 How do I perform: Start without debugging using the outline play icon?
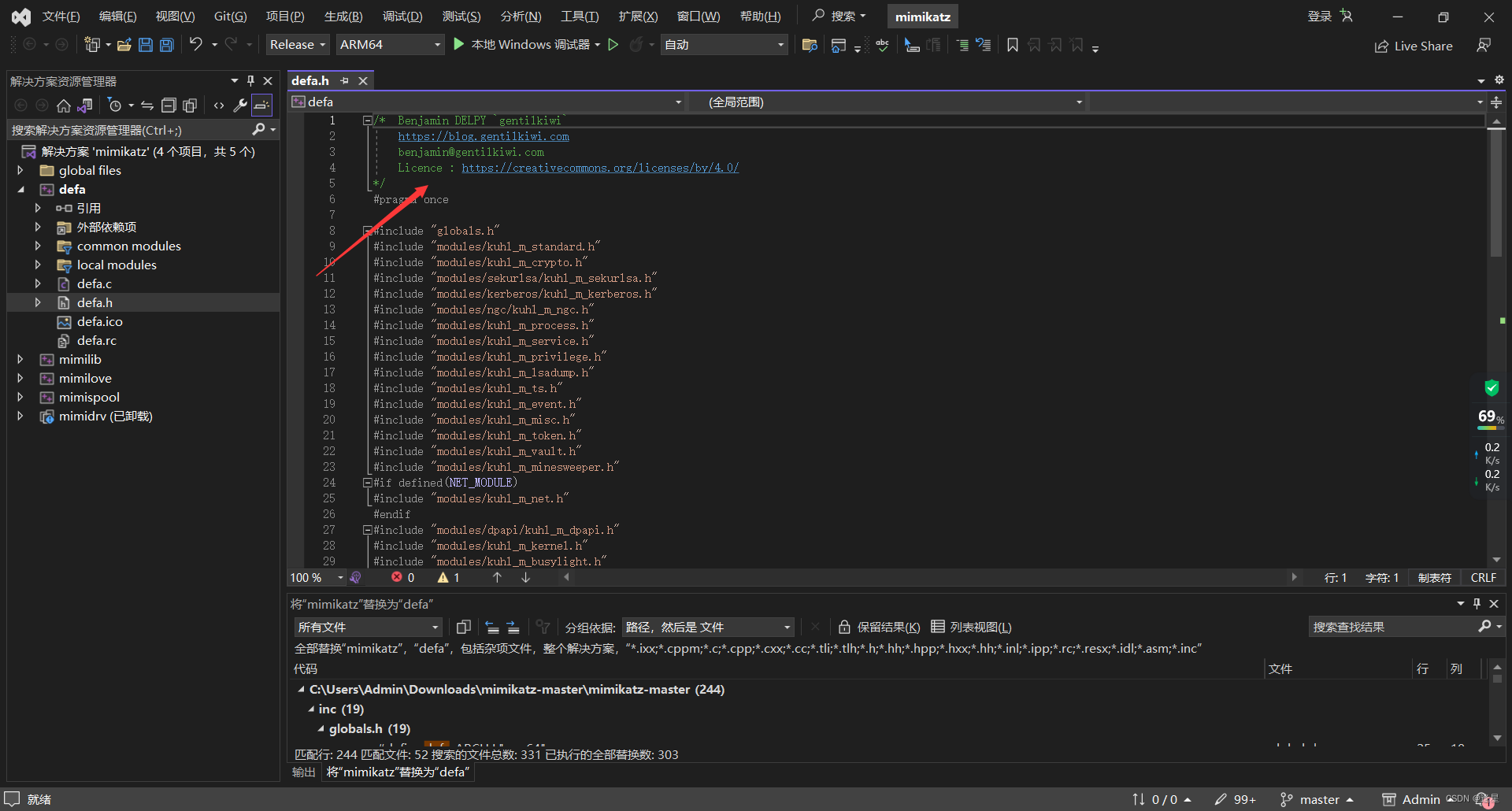pyautogui.click(x=613, y=45)
